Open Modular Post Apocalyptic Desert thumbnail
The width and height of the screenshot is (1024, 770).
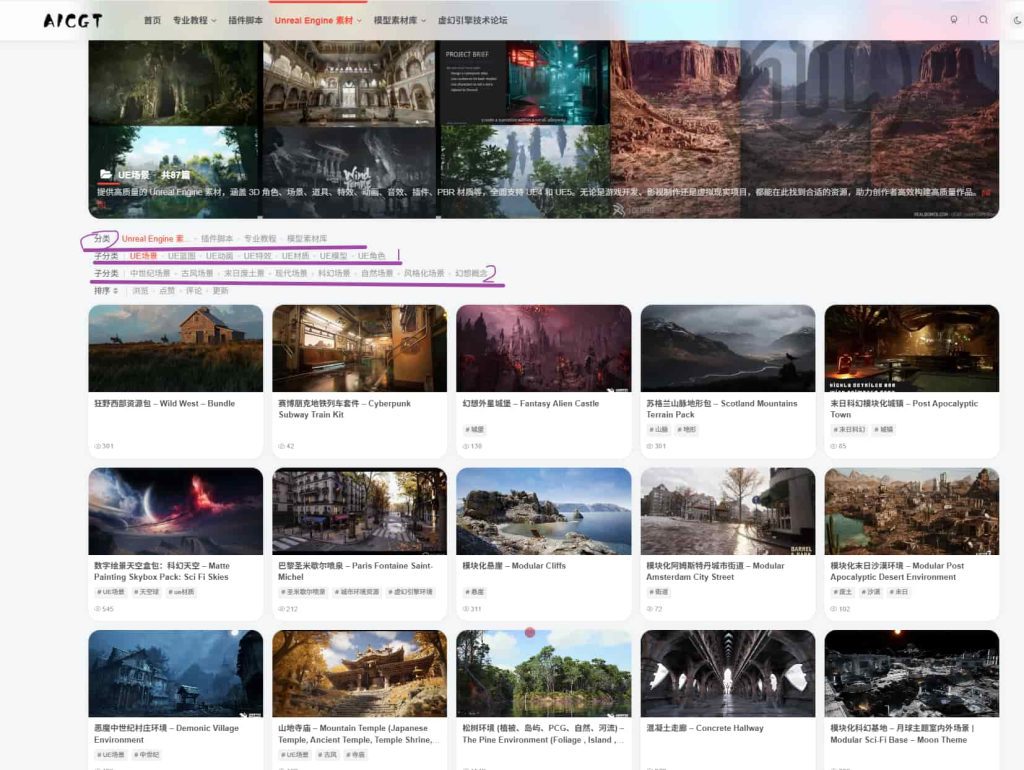point(912,511)
